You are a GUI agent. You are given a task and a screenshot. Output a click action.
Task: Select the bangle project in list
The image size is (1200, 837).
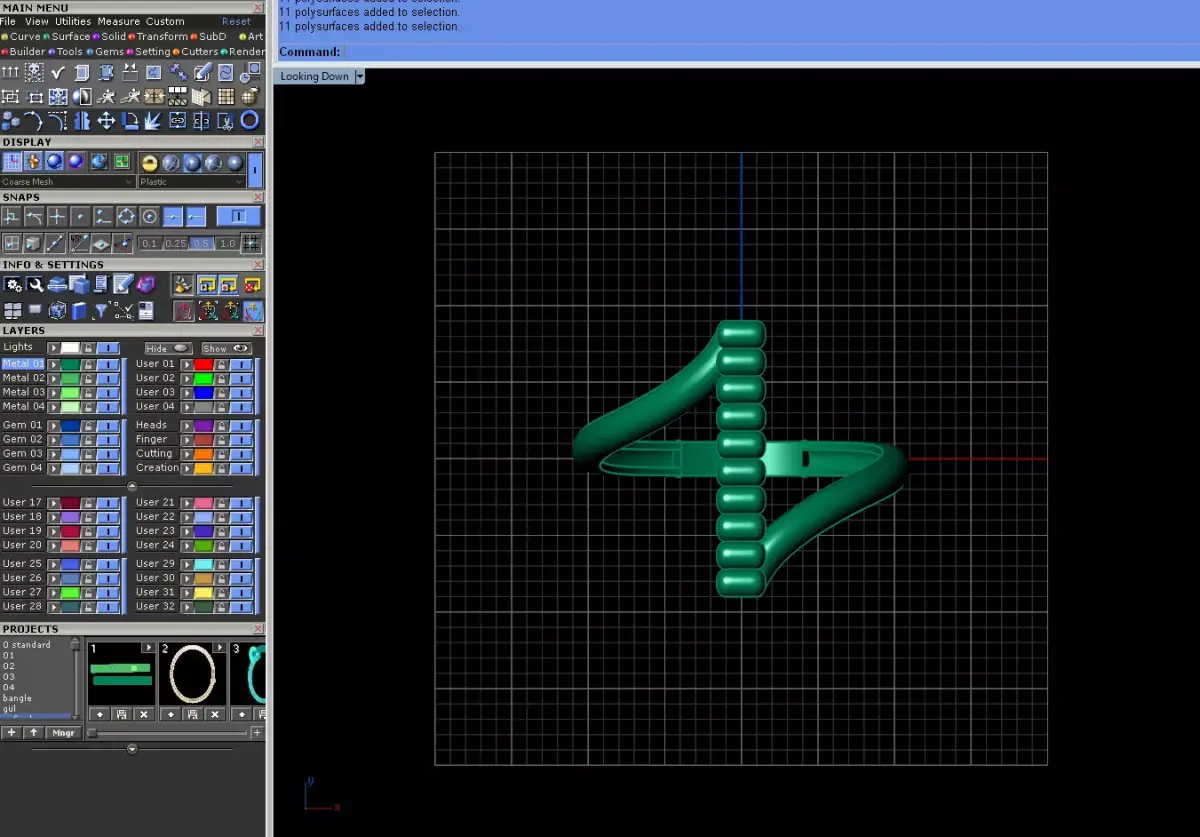click(x=17, y=698)
